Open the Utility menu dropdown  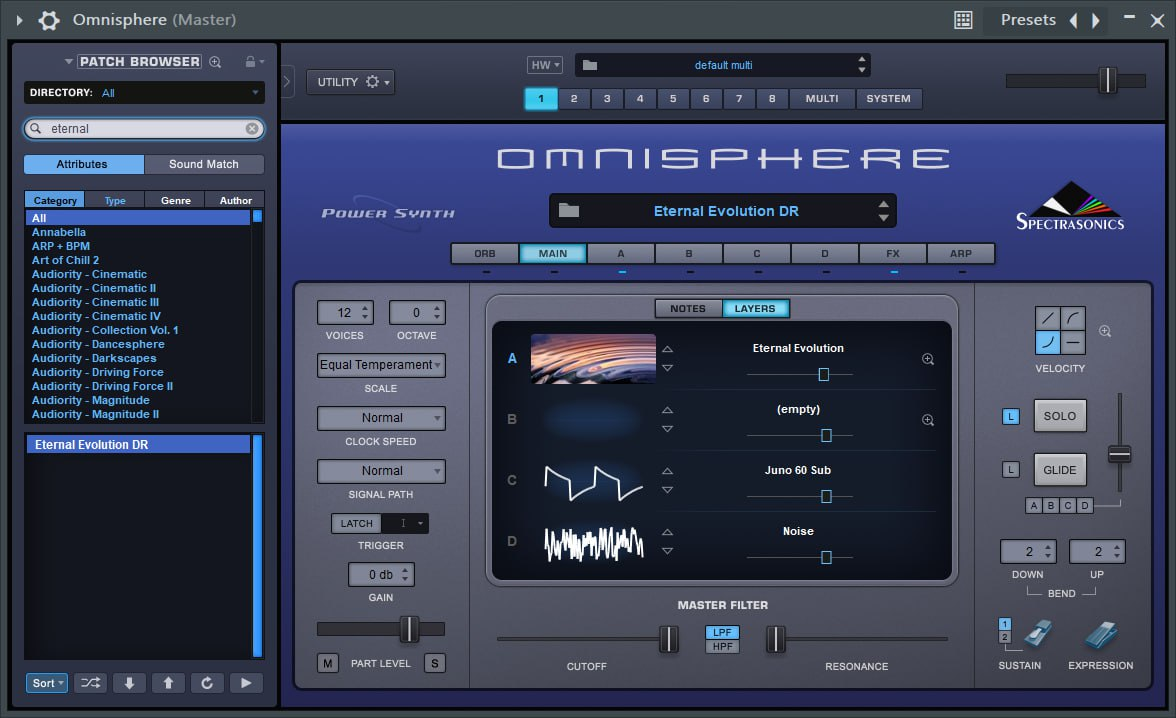[x=350, y=82]
